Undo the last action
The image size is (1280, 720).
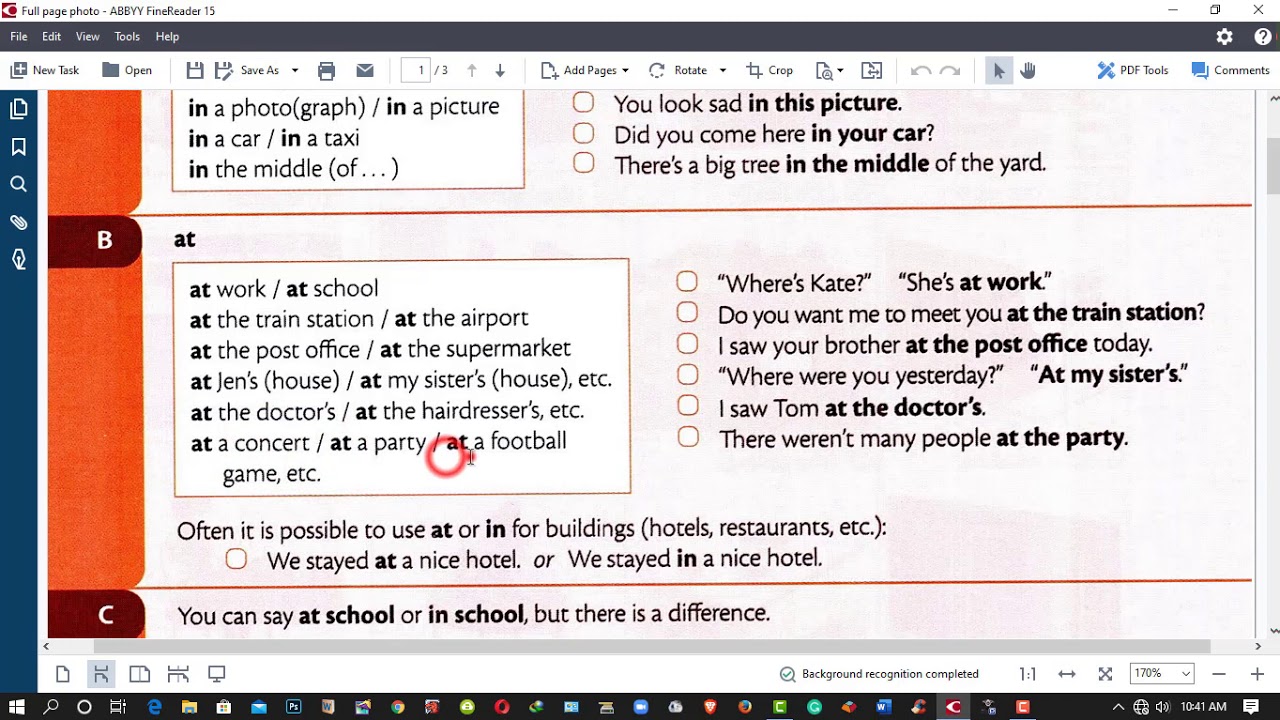(x=921, y=70)
